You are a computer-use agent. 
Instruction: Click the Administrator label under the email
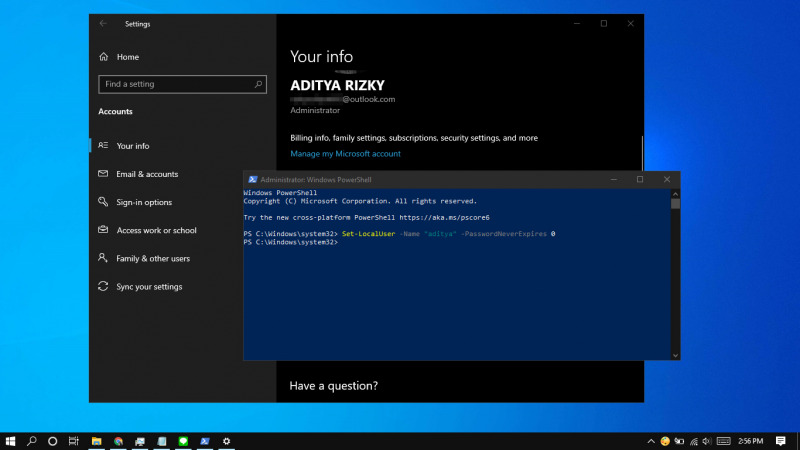click(x=315, y=110)
